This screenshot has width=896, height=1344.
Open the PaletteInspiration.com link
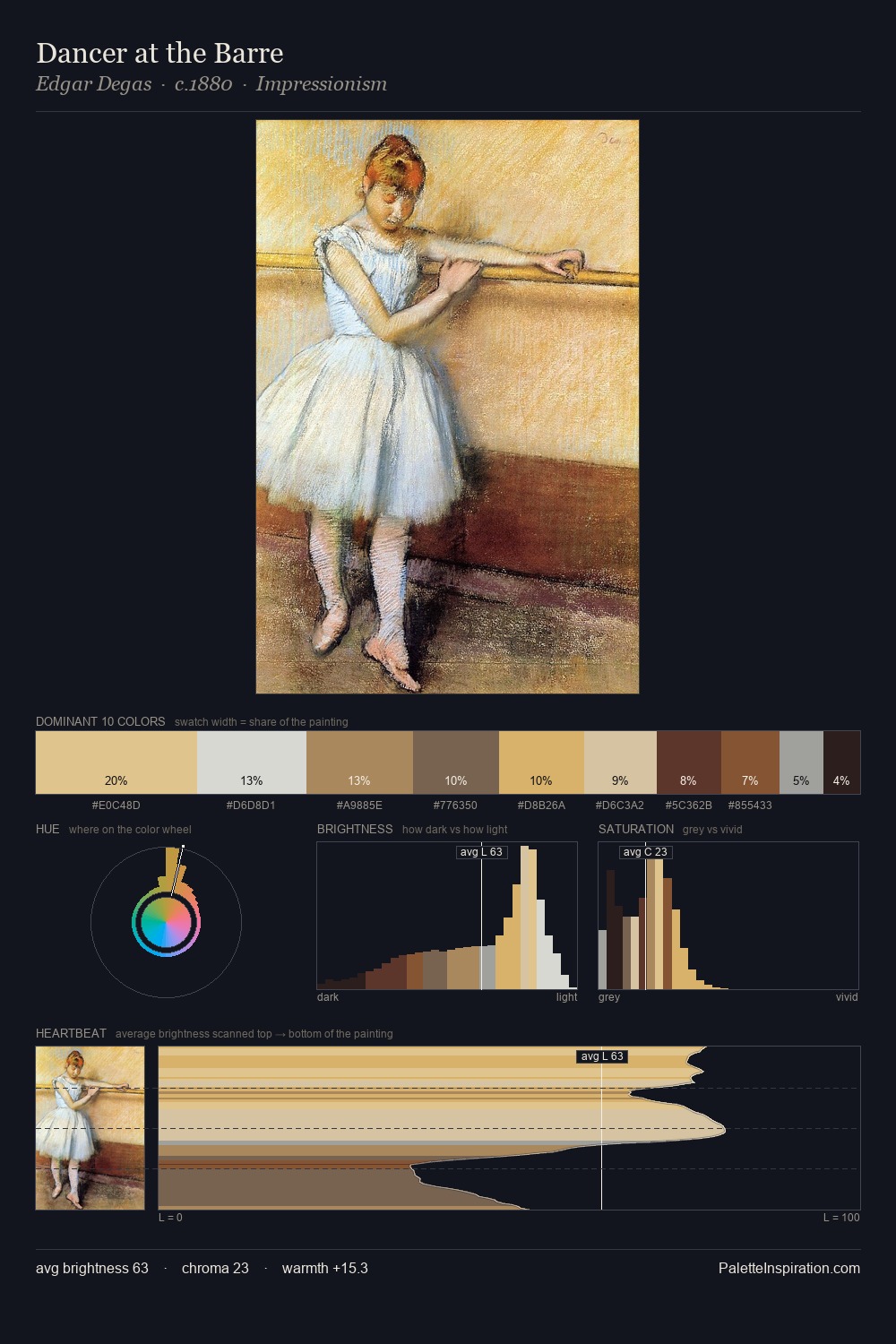[789, 1268]
